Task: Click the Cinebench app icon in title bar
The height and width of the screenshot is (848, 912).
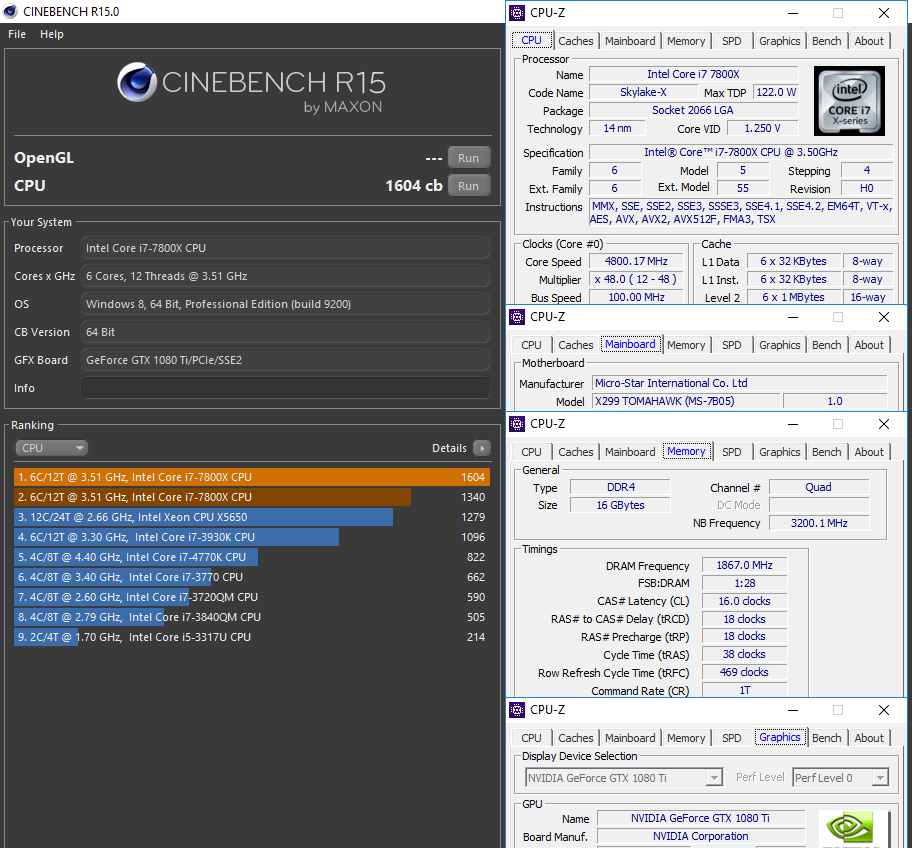Action: pos(10,11)
